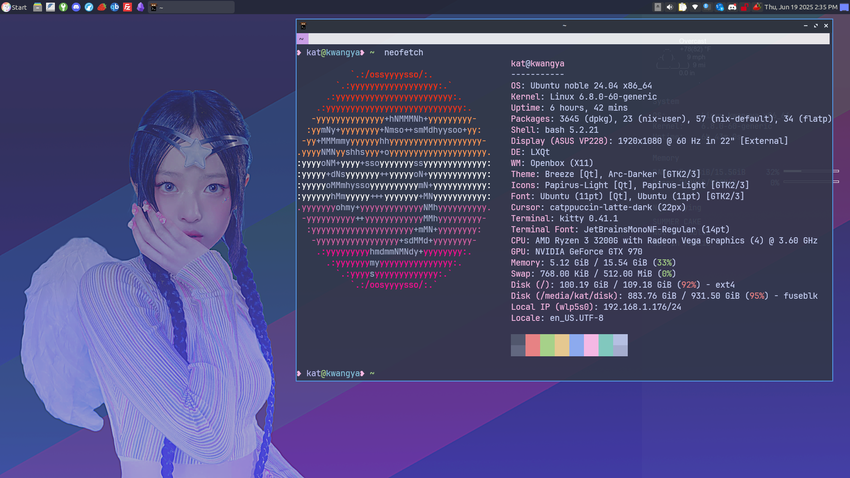Click the 'DE: LXQt' line
The image size is (850, 478).
[530, 152]
